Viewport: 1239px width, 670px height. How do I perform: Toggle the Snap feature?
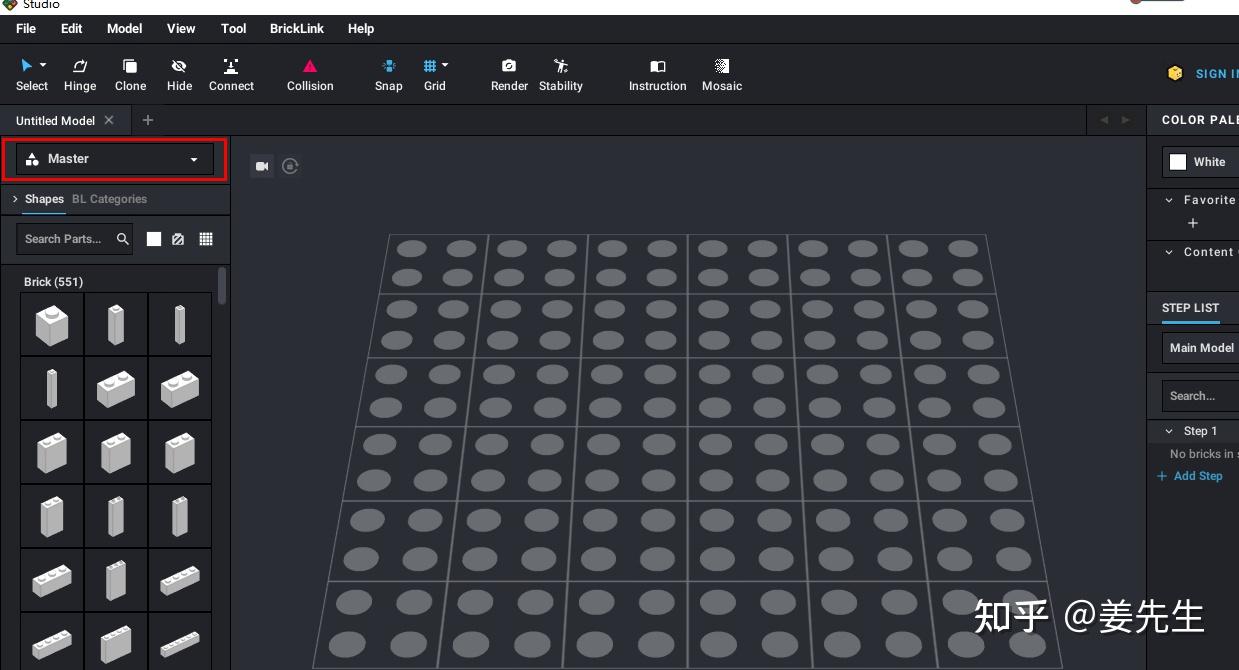(x=388, y=68)
